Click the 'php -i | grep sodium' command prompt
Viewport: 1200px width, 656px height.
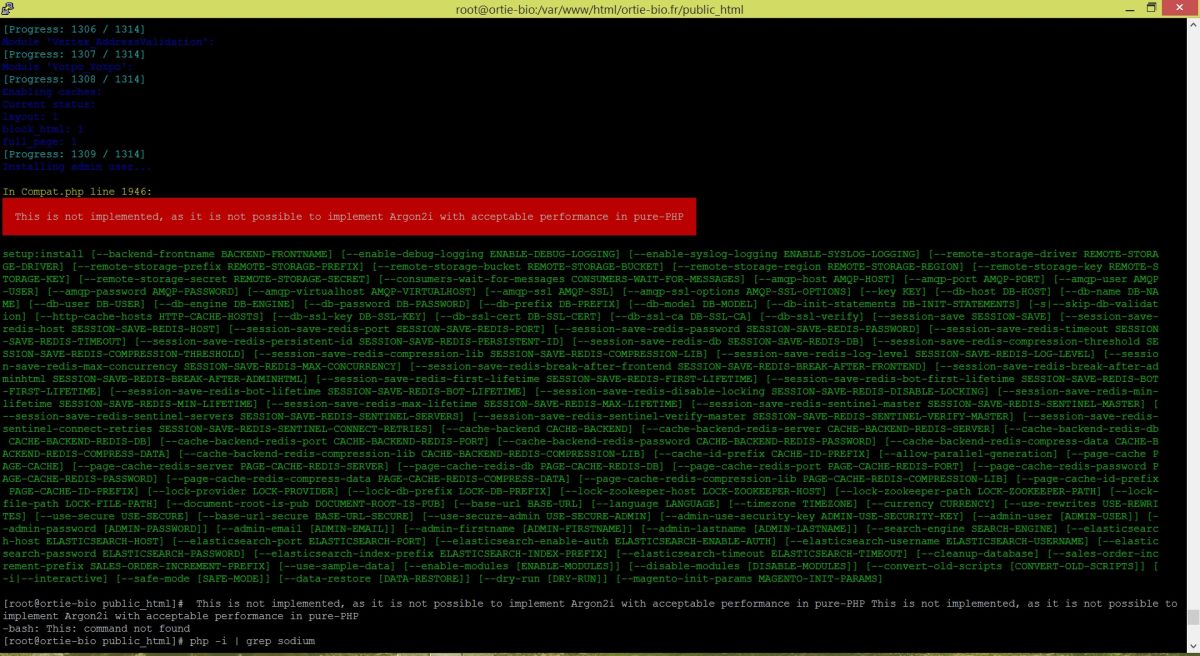[x=252, y=641]
